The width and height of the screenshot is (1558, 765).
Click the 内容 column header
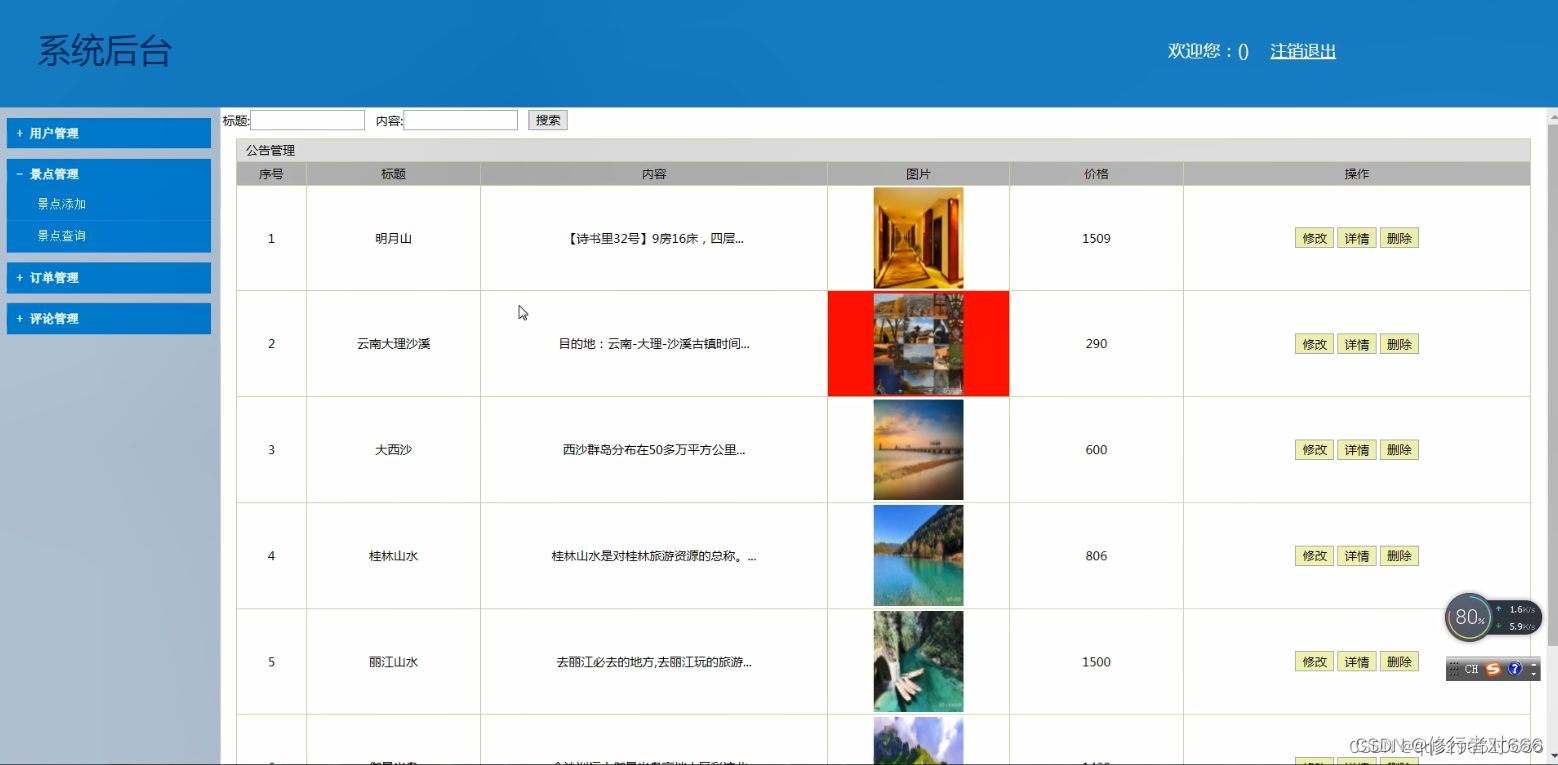654,174
